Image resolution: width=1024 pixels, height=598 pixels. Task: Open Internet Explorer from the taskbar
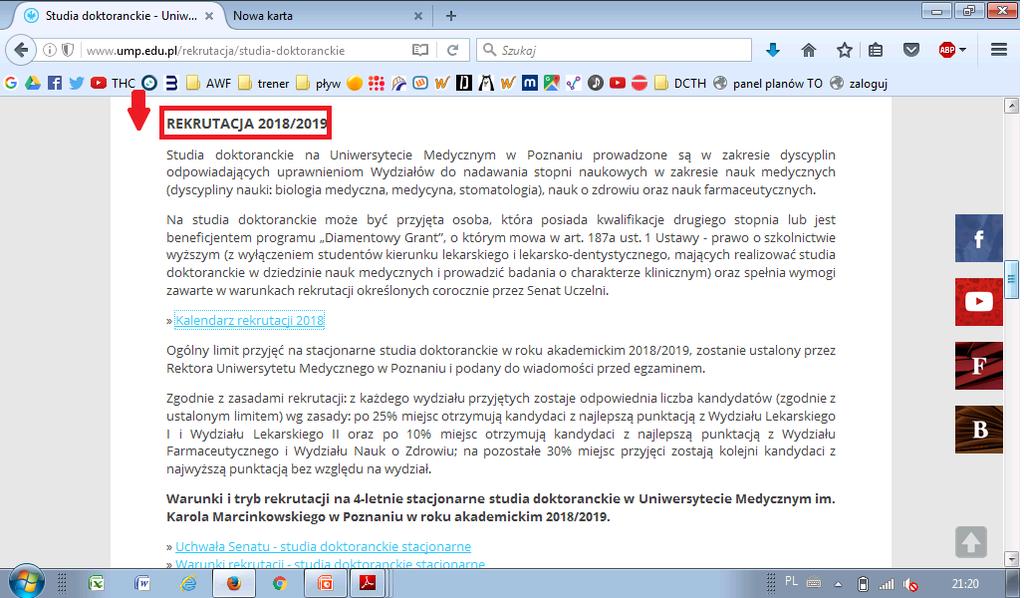188,582
